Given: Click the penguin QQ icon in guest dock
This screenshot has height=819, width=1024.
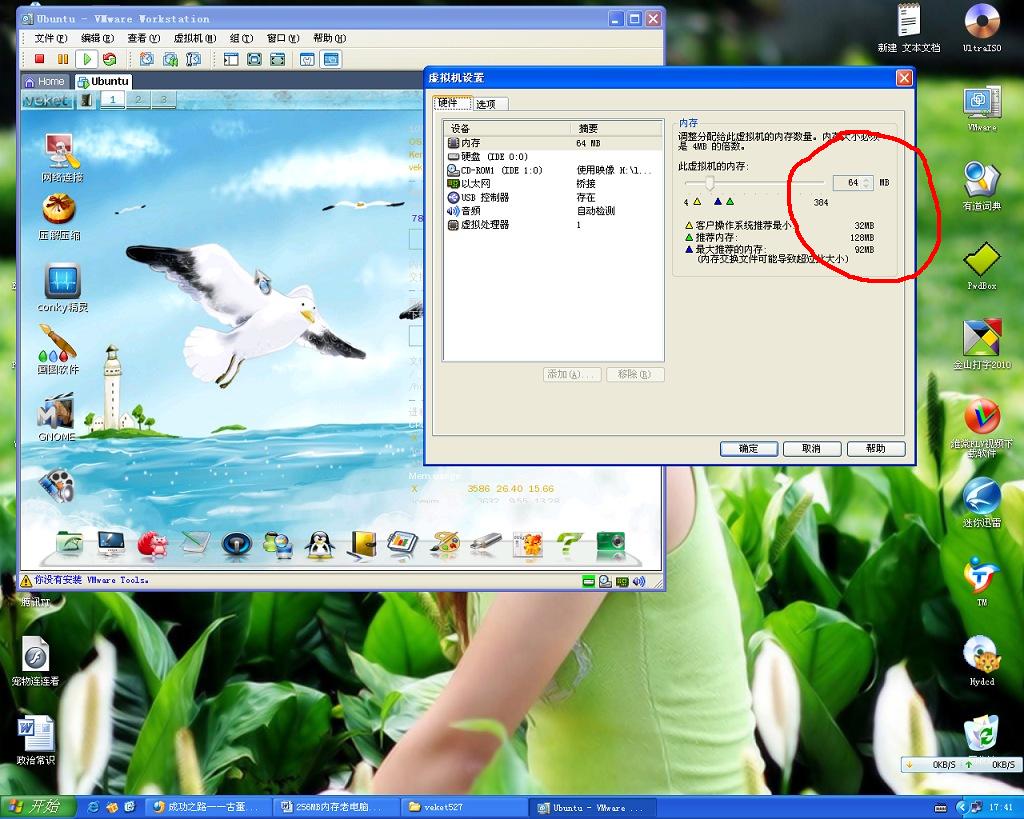Looking at the screenshot, I should click(320, 545).
